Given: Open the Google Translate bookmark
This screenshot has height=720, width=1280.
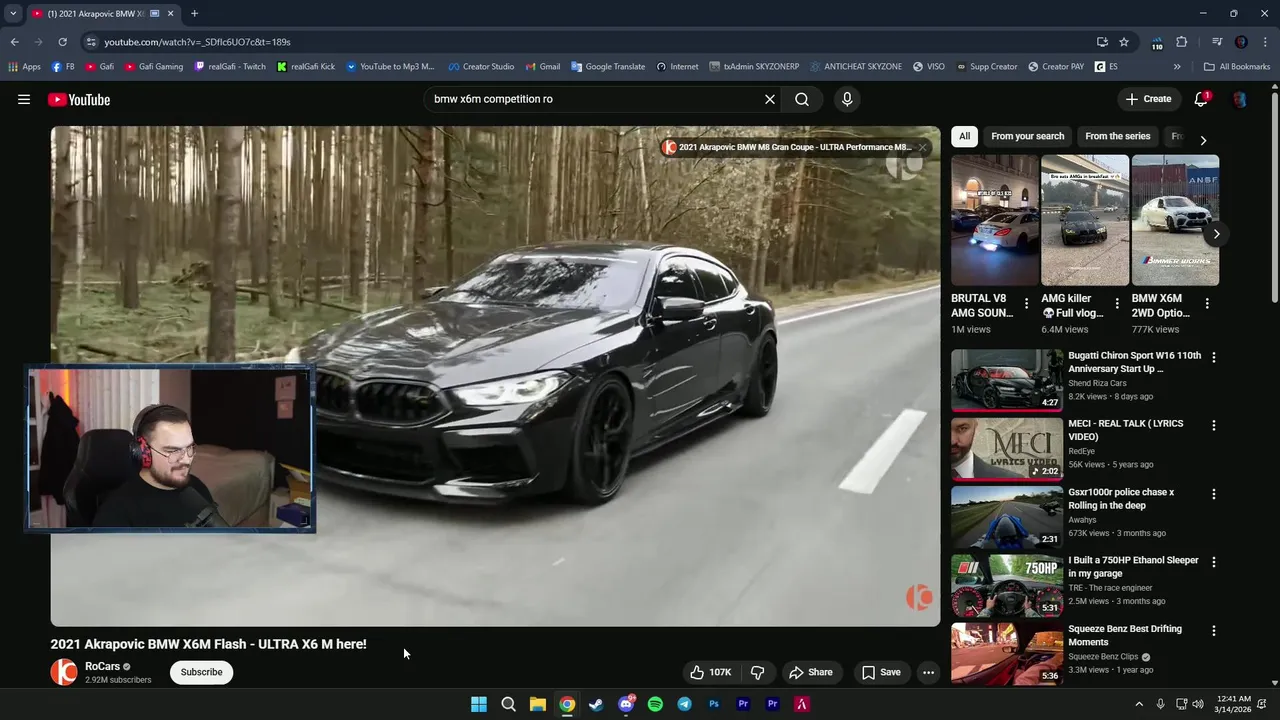Looking at the screenshot, I should (x=607, y=67).
